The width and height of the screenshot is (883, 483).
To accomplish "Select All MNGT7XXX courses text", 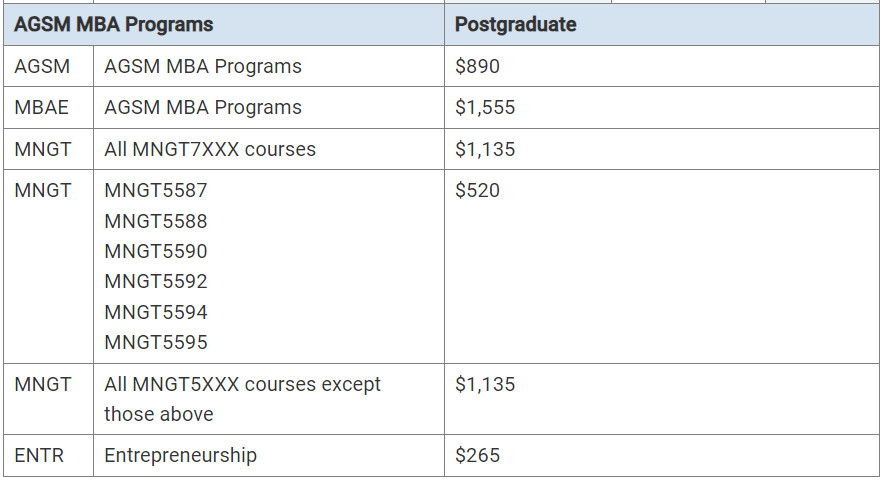I will point(210,149).
